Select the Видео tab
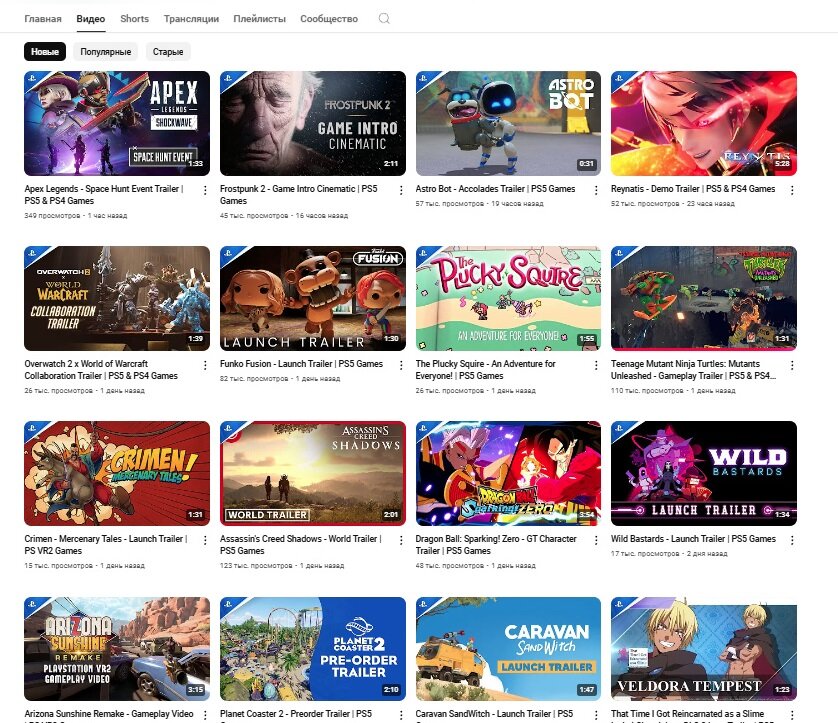The height and width of the screenshot is (723, 838). coord(90,19)
